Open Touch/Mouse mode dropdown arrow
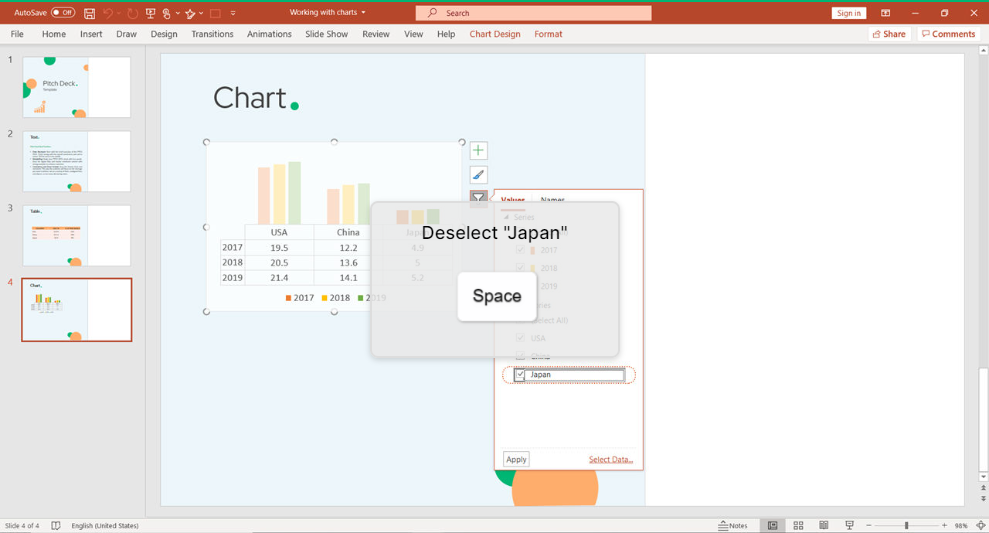Image resolution: width=989 pixels, height=533 pixels. tap(177, 13)
